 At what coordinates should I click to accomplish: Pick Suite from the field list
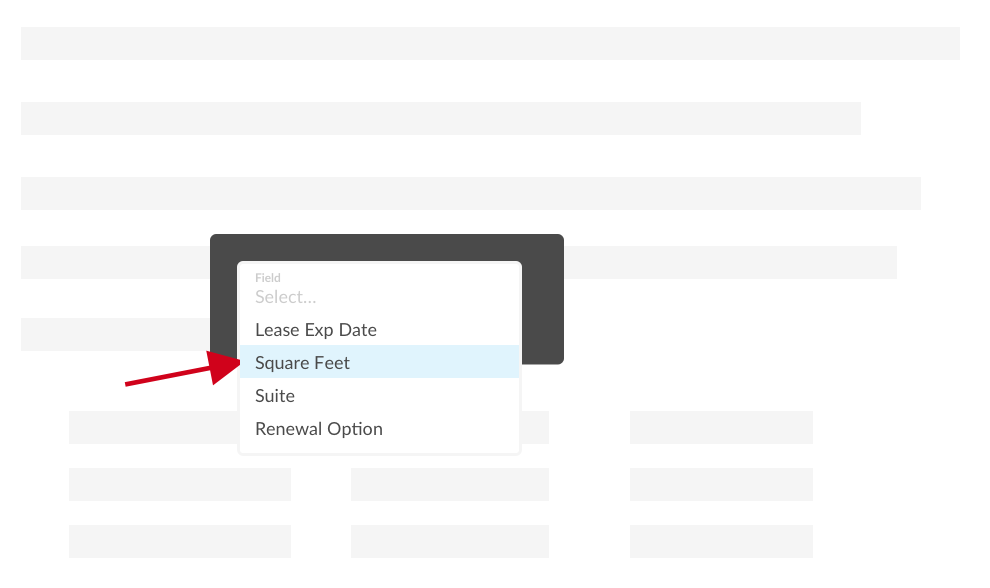275,396
